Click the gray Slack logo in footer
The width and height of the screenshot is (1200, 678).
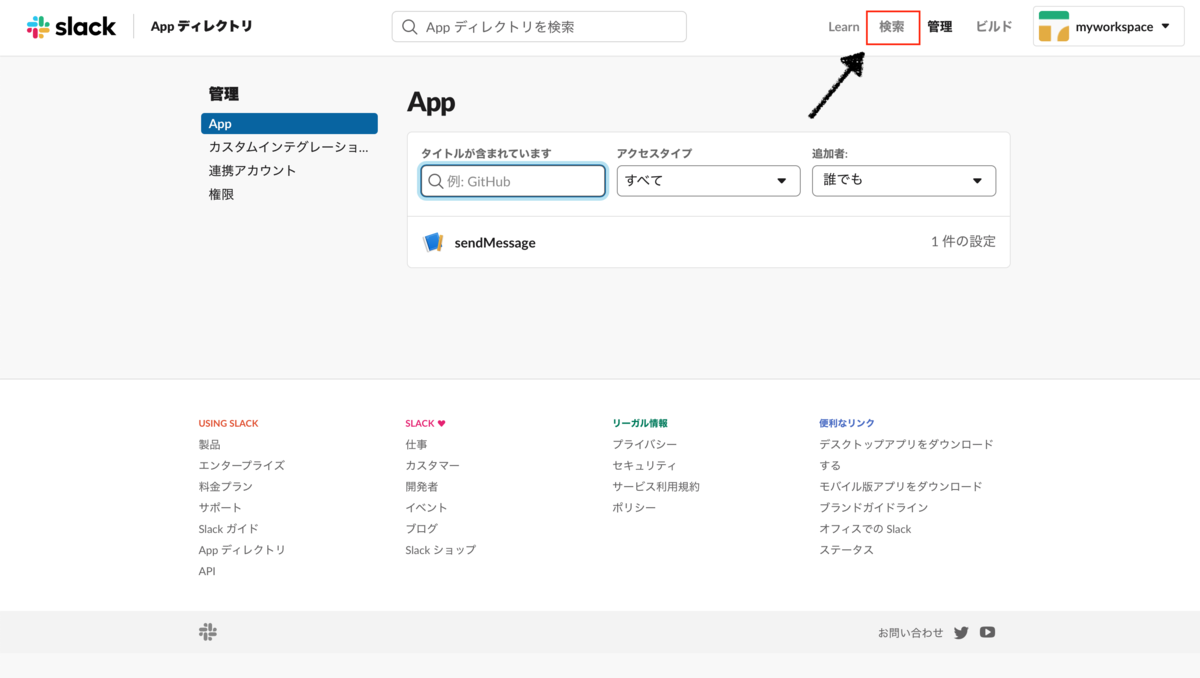(208, 632)
